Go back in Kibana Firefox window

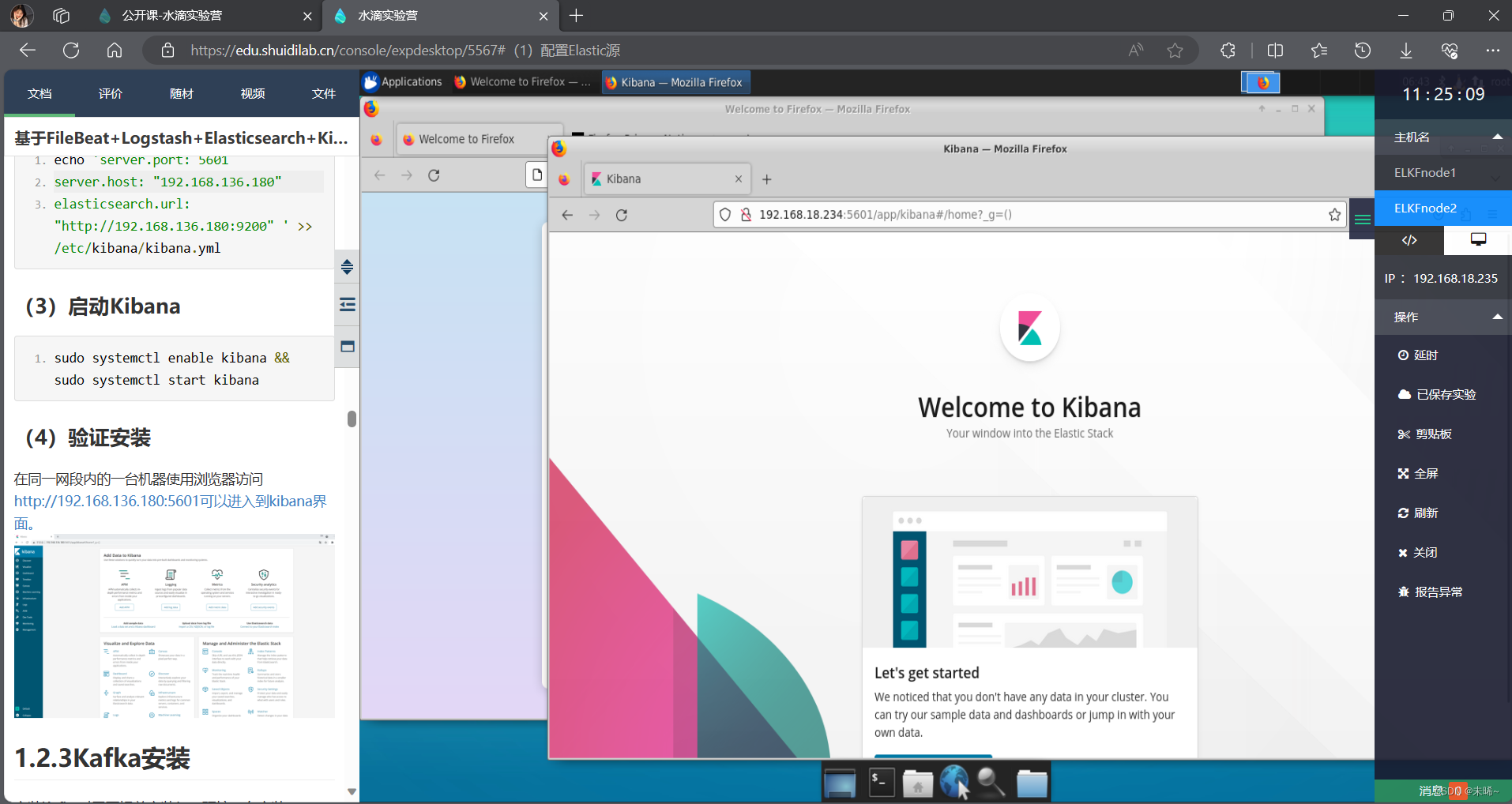[x=567, y=215]
